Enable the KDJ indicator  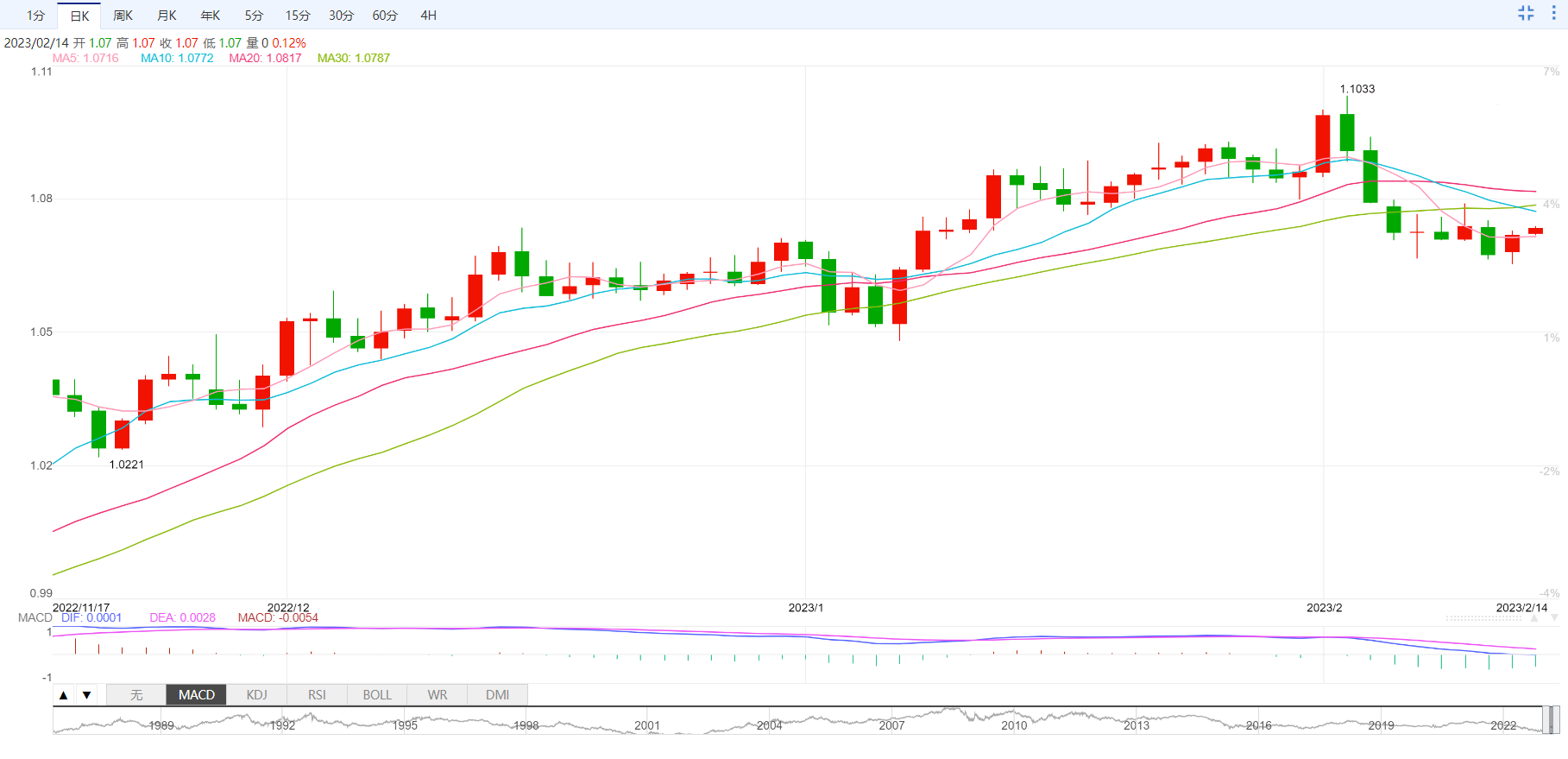(256, 695)
